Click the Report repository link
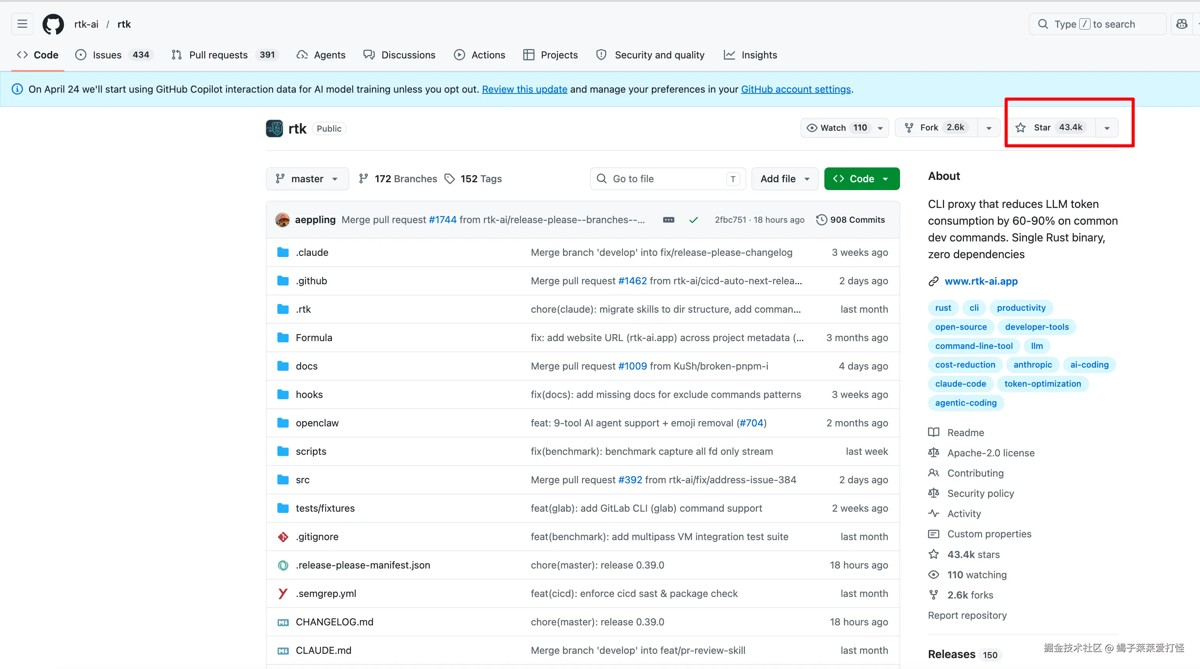1200x669 pixels. (967, 616)
